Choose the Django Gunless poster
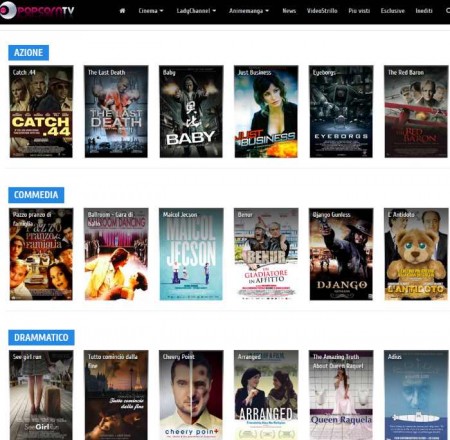The width and height of the screenshot is (450, 440). 341,254
